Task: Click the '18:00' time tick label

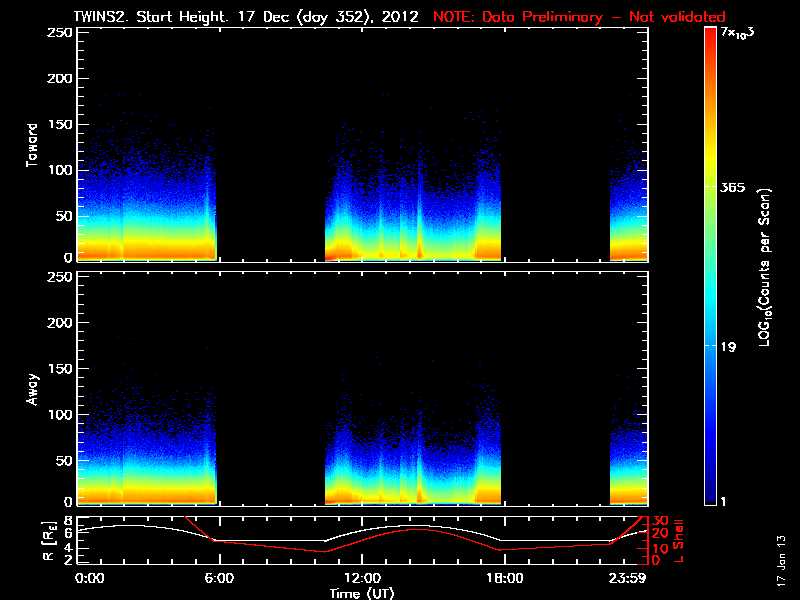Action: (x=505, y=579)
